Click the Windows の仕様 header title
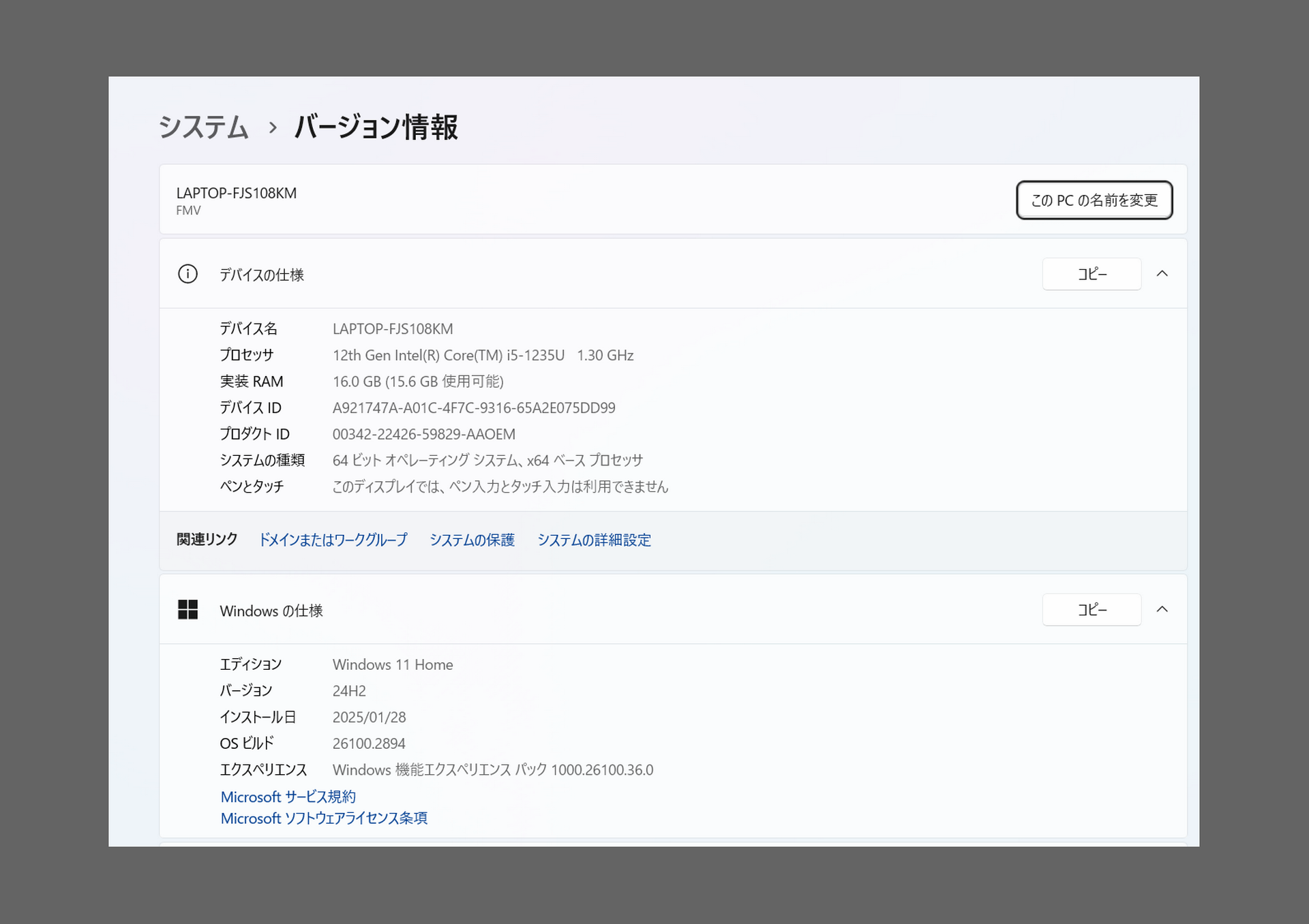 click(271, 611)
